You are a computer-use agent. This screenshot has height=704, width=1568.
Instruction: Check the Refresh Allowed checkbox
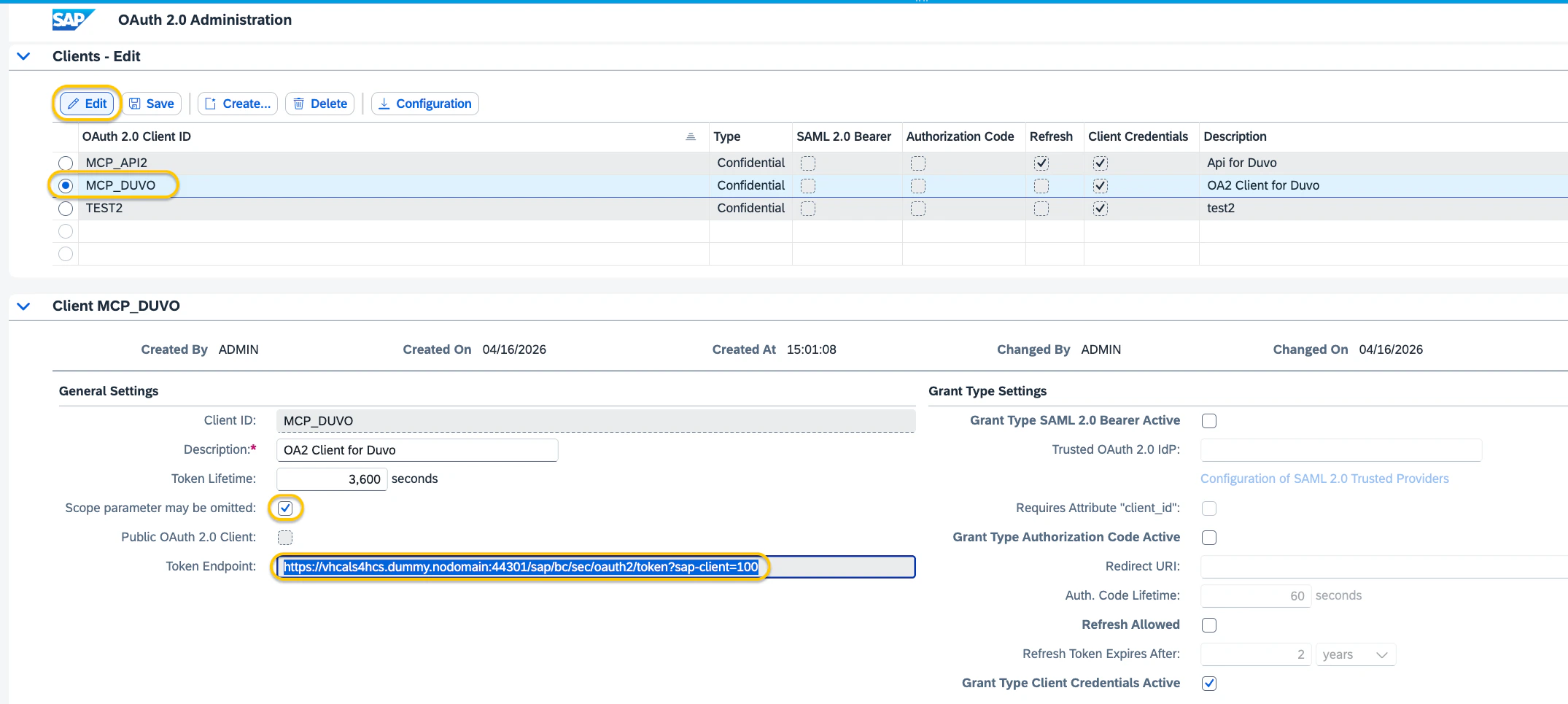pyautogui.click(x=1209, y=624)
